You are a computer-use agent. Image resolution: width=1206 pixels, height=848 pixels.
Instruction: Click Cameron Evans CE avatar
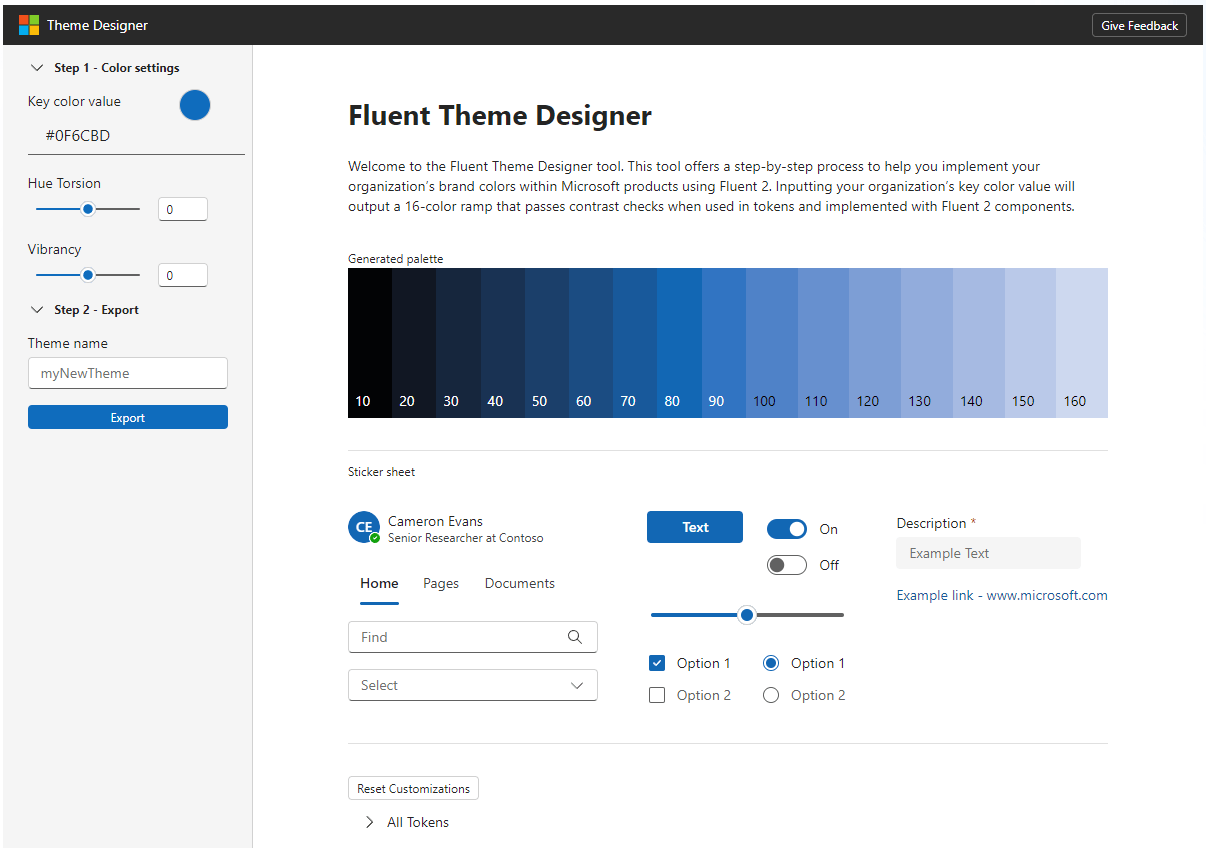click(x=364, y=527)
